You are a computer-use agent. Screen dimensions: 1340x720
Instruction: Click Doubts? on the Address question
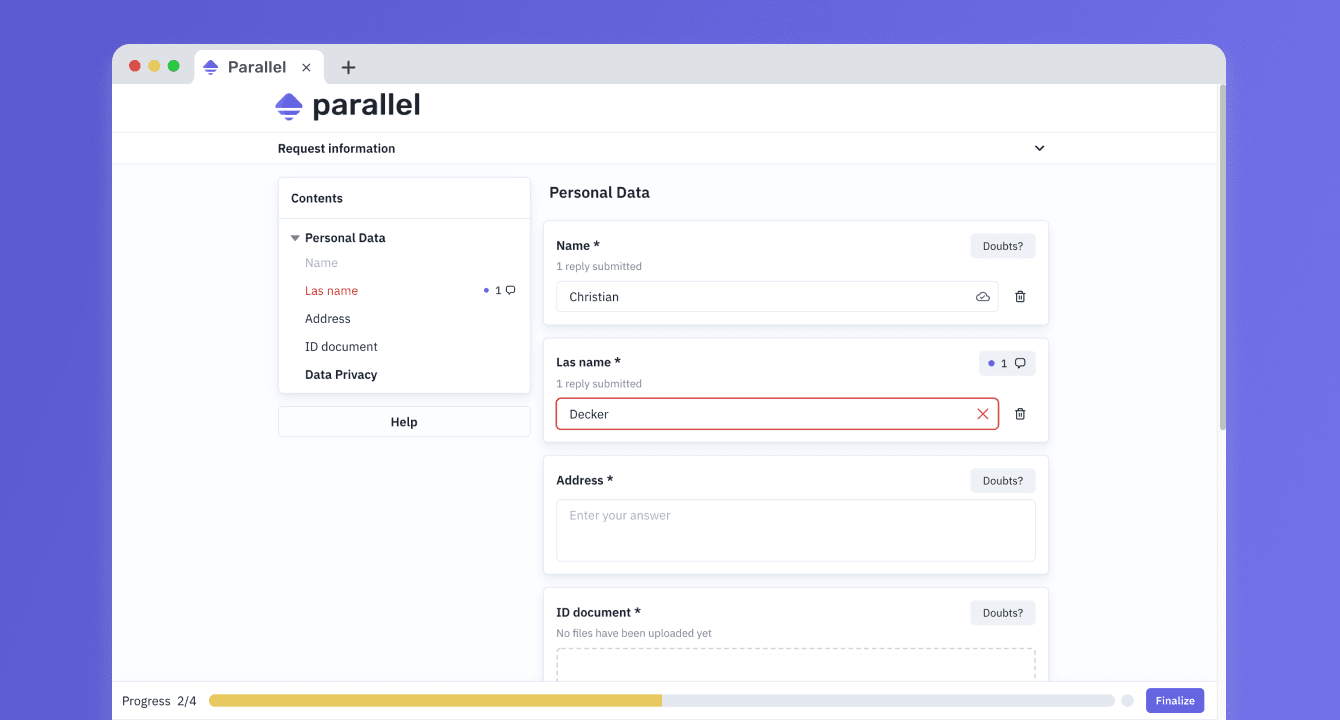tap(1002, 480)
